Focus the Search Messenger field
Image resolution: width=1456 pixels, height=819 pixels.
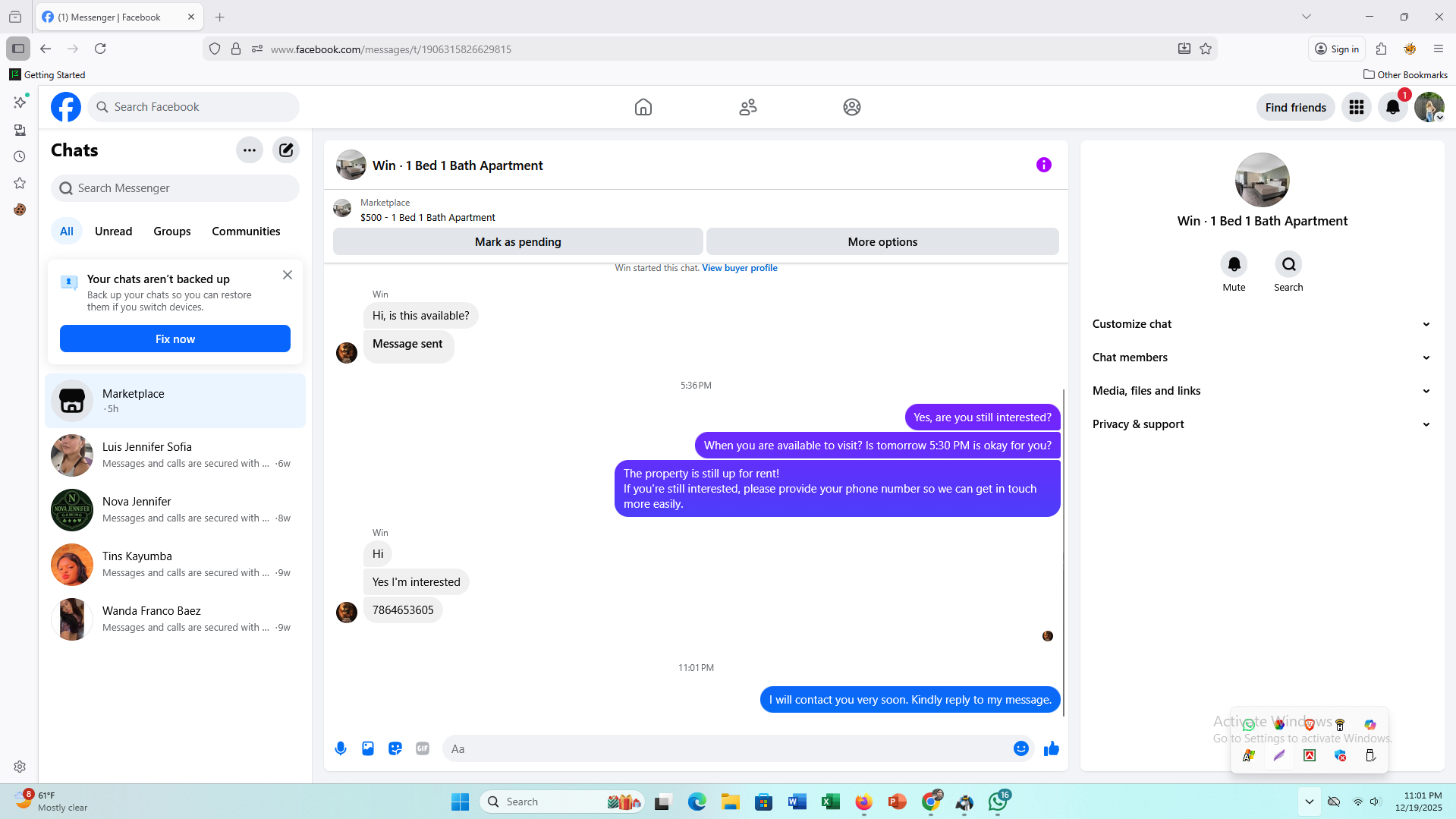click(175, 188)
